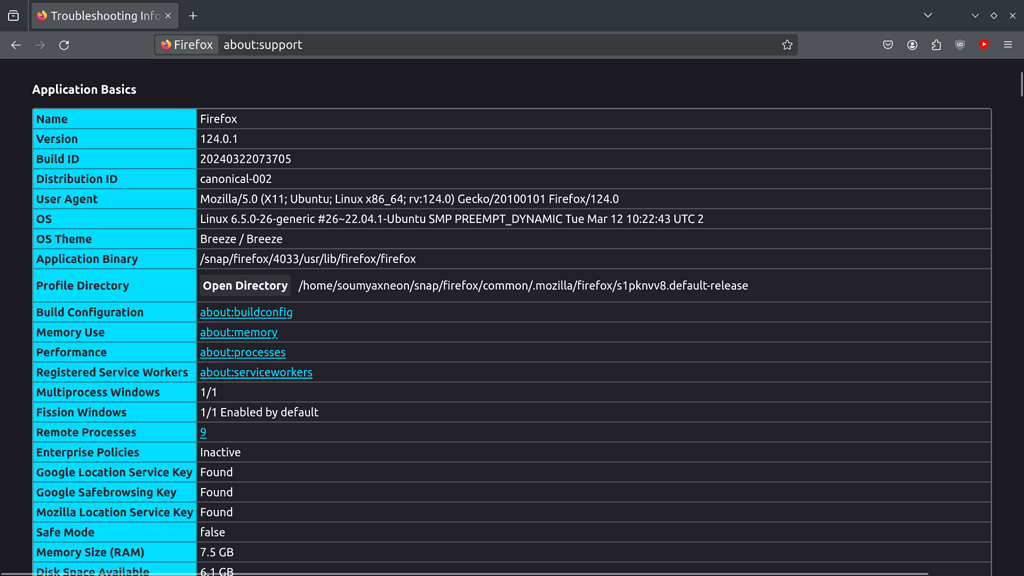Open the hamburger application menu

1008,45
